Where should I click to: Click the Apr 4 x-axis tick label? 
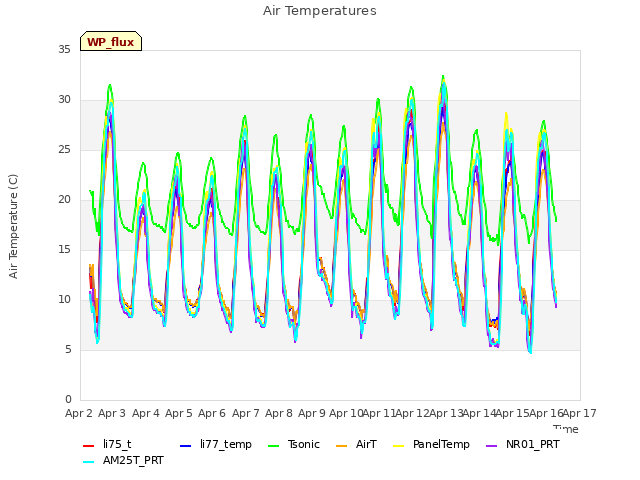pyautogui.click(x=146, y=413)
